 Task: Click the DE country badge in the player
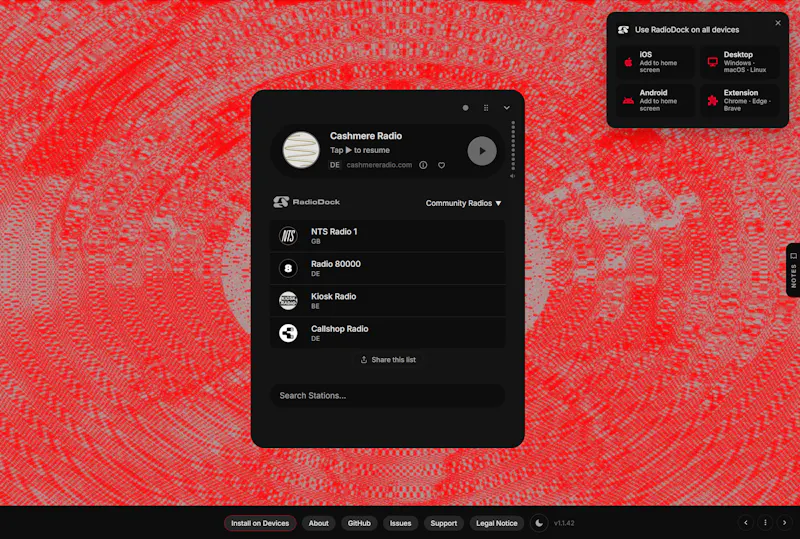click(x=335, y=165)
